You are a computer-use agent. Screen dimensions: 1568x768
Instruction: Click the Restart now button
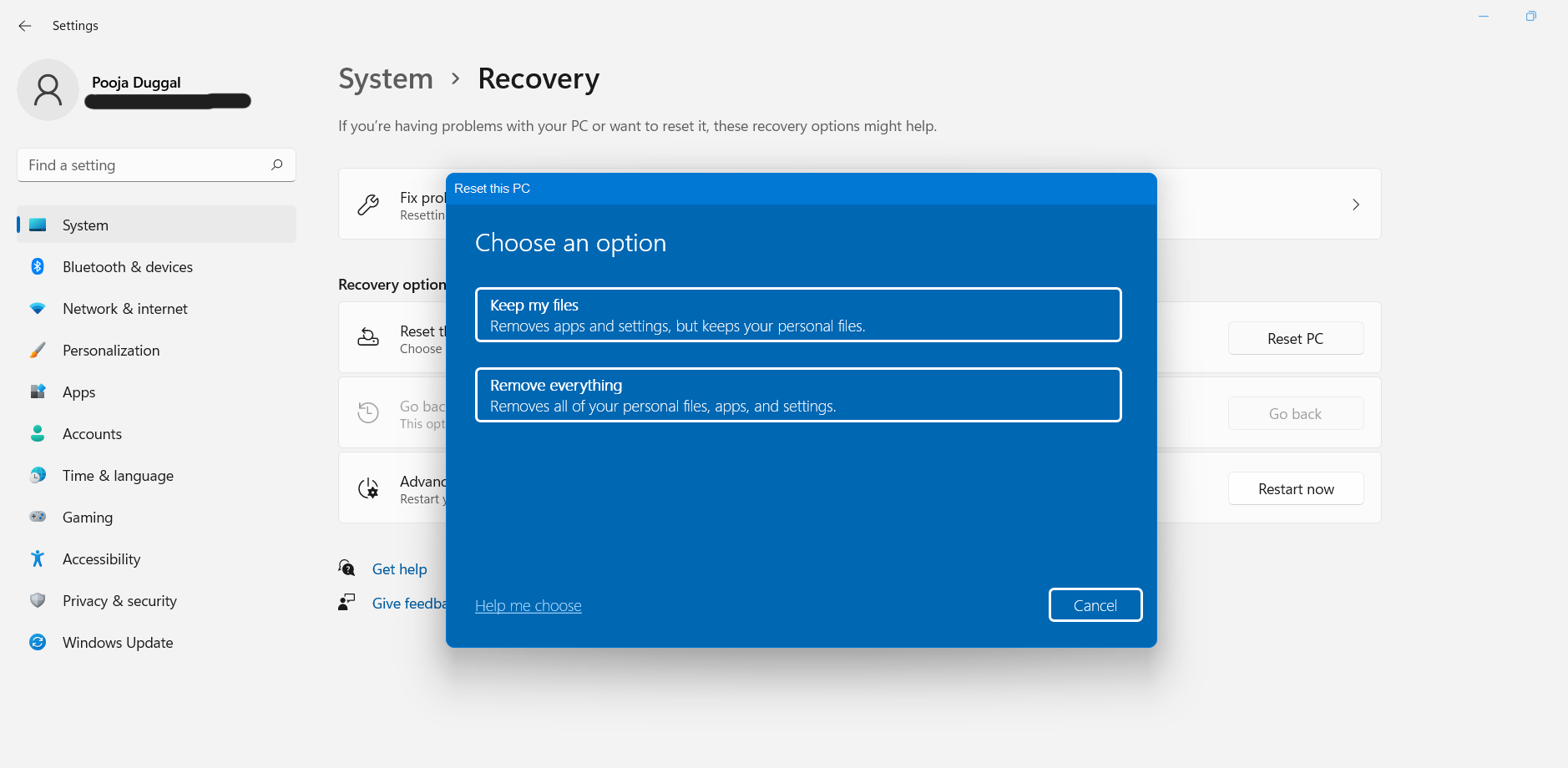coord(1296,488)
